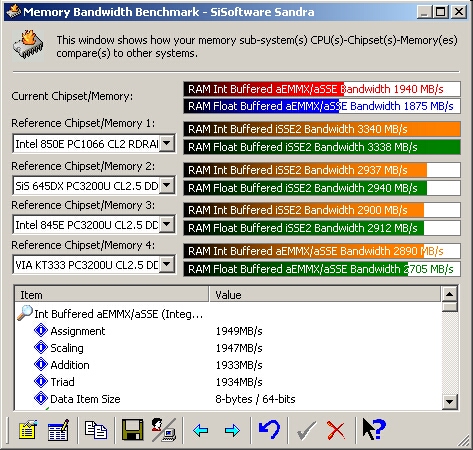Click the Value column header
Screen dimensions: 473x450
325,295
